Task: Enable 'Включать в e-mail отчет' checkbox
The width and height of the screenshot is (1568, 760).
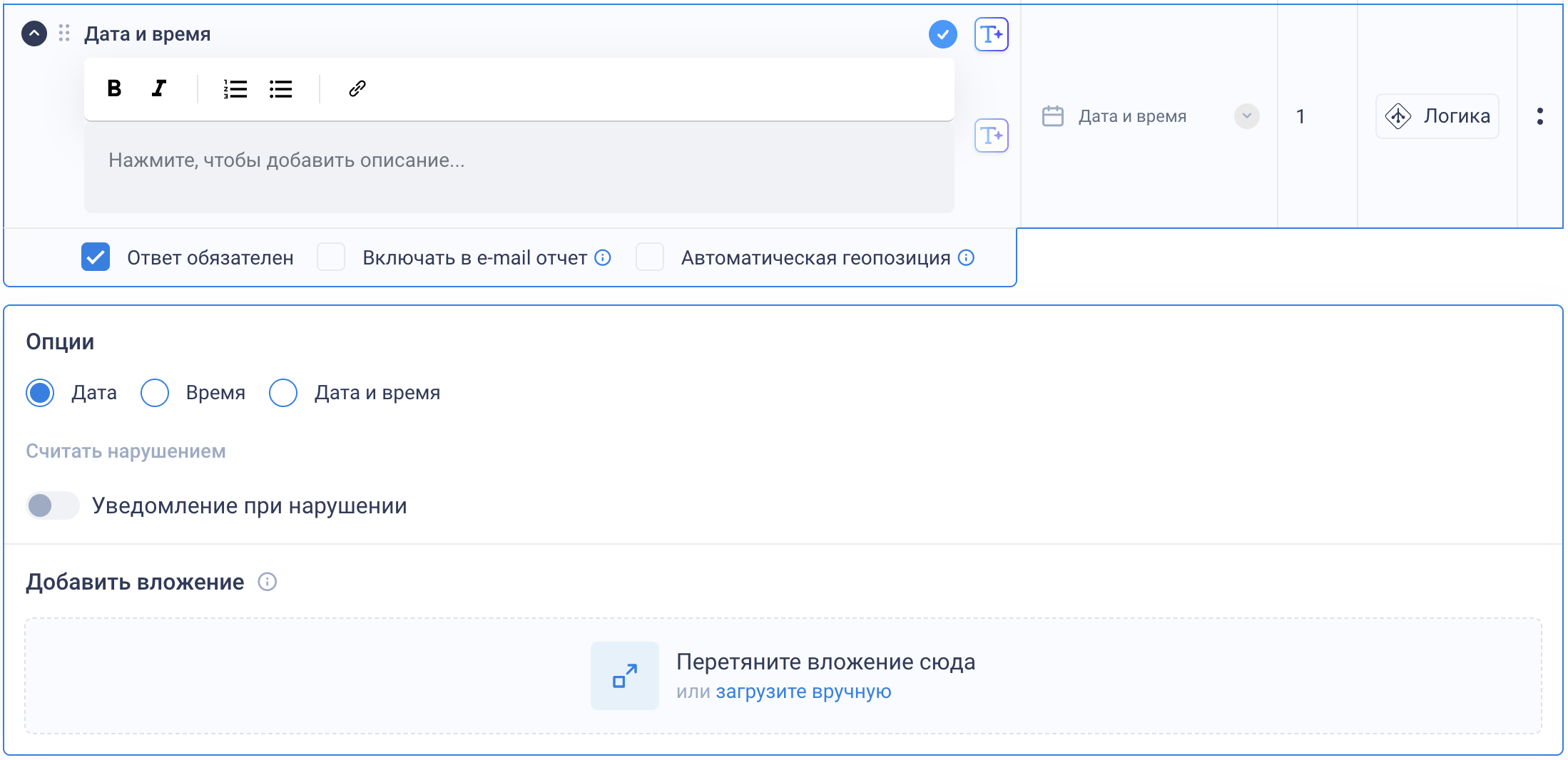Action: [x=331, y=257]
